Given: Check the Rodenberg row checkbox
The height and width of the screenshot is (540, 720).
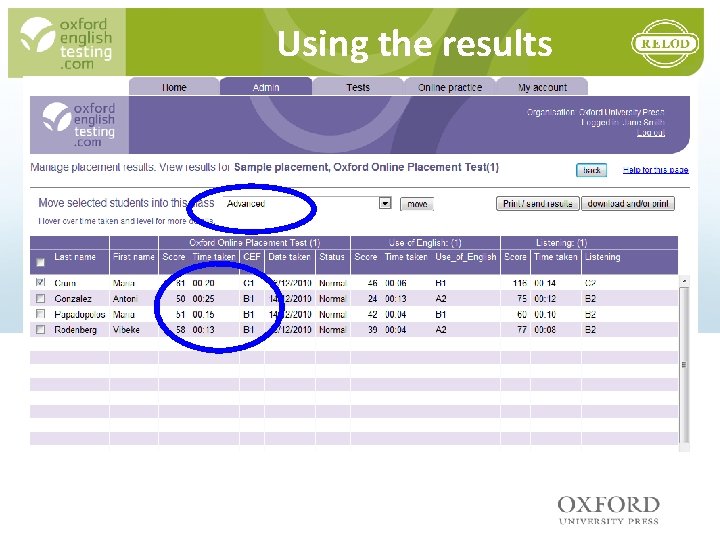Looking at the screenshot, I should 40,329.
